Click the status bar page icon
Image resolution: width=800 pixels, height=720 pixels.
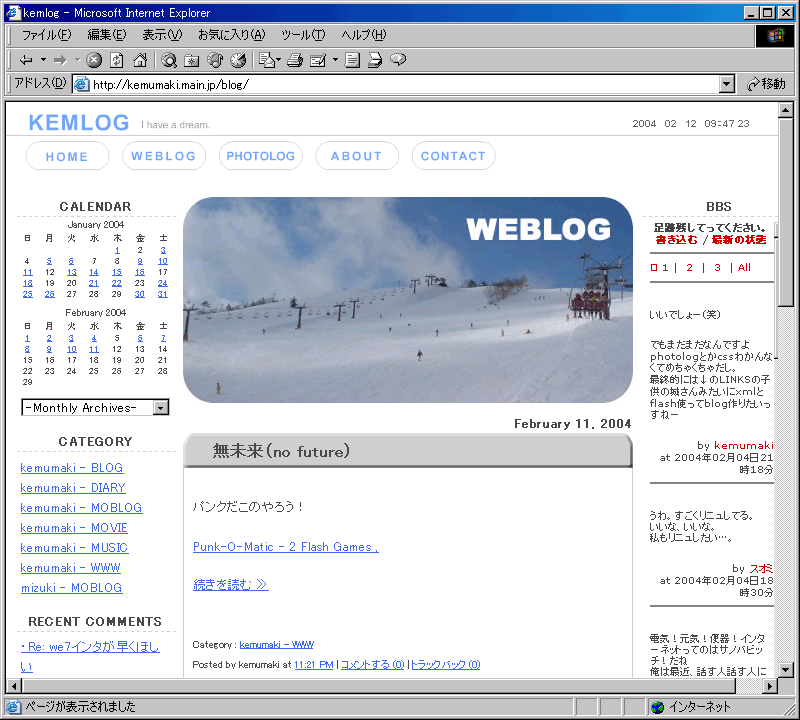[13, 707]
